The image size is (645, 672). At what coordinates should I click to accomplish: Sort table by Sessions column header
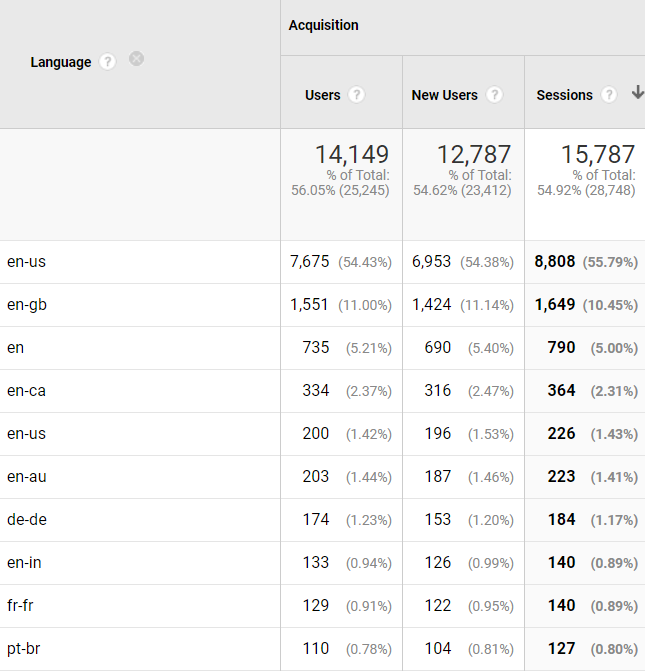(564, 95)
